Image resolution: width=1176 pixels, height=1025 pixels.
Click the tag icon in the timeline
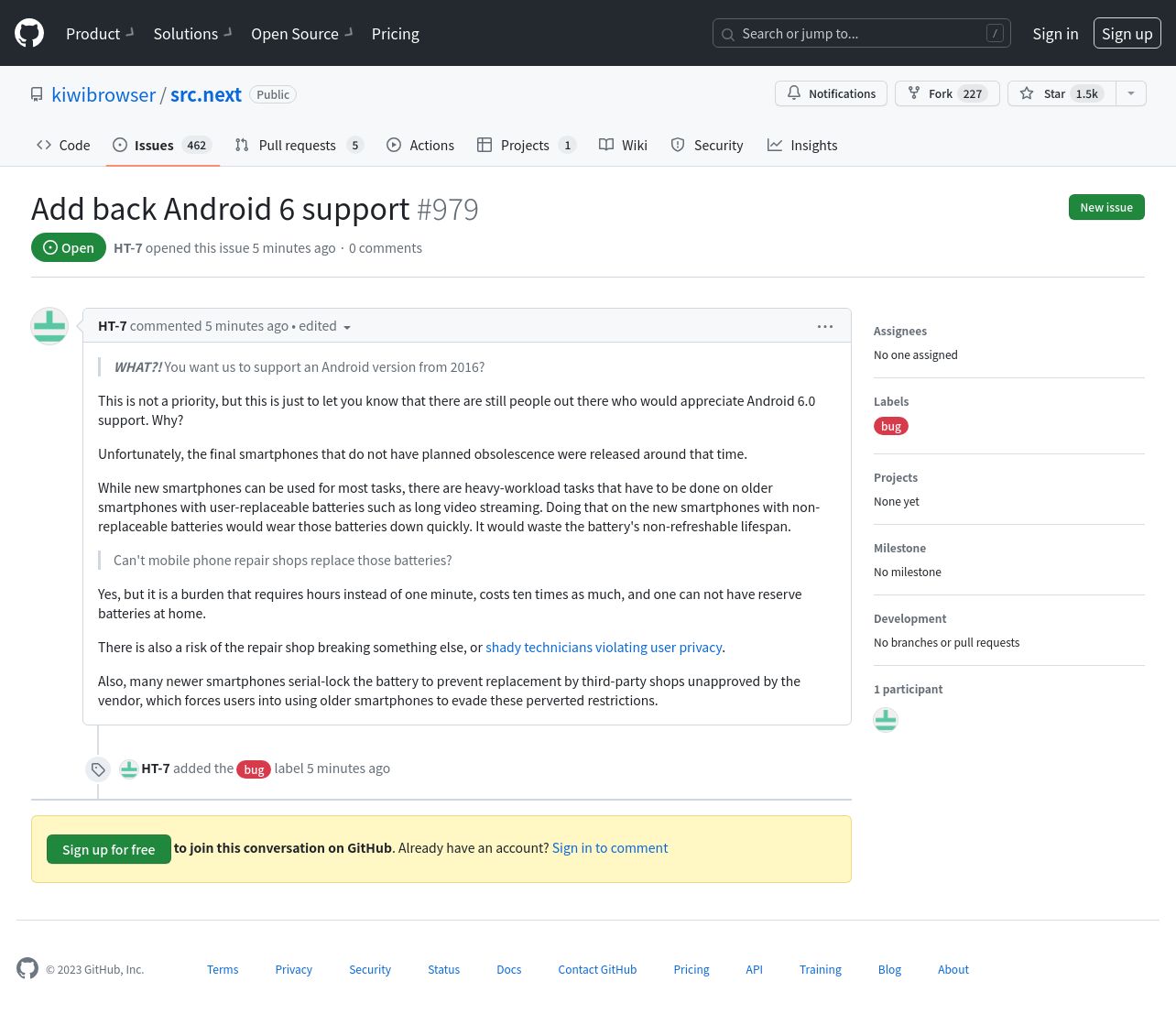[x=98, y=769]
